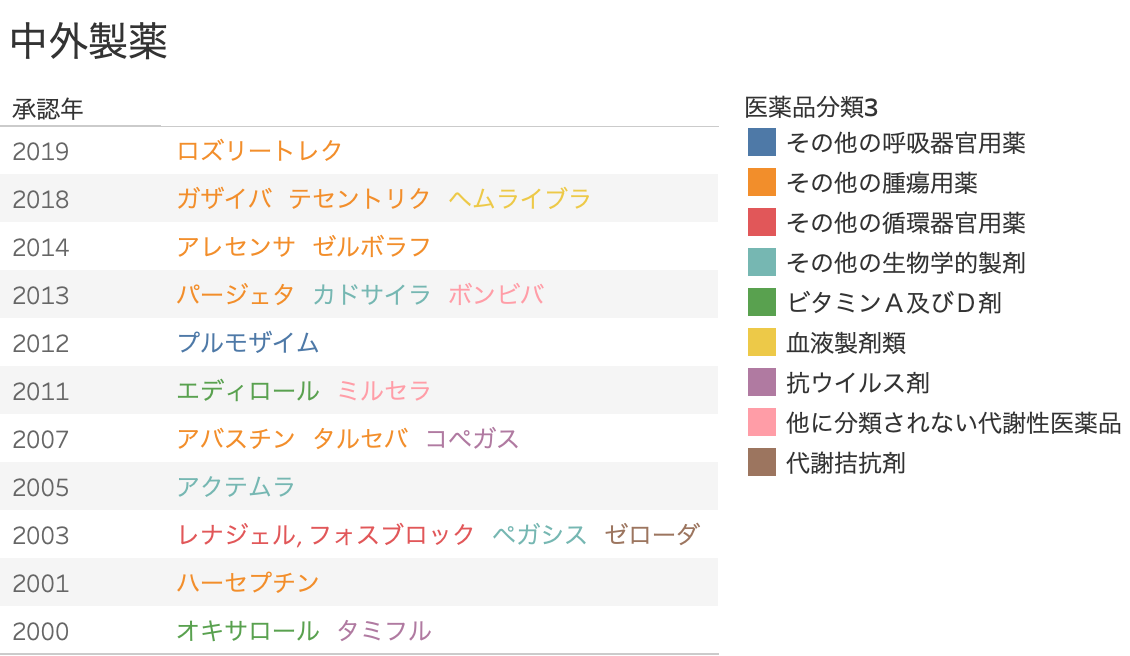Click the アクテムラ label in 2005
Viewport: 1130px width, 656px height.
pos(236,487)
